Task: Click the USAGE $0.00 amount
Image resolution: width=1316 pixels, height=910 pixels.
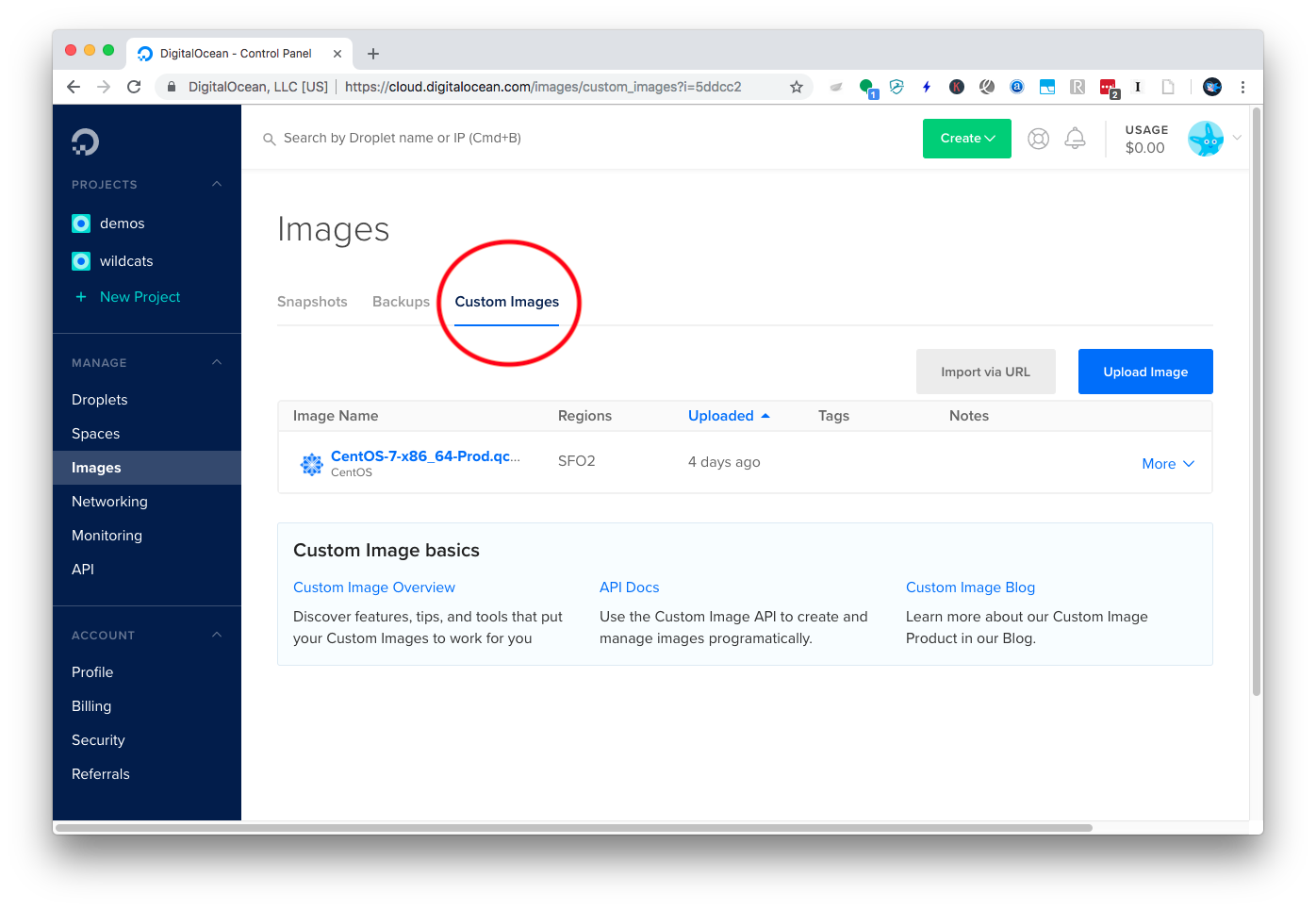Action: tap(1145, 147)
